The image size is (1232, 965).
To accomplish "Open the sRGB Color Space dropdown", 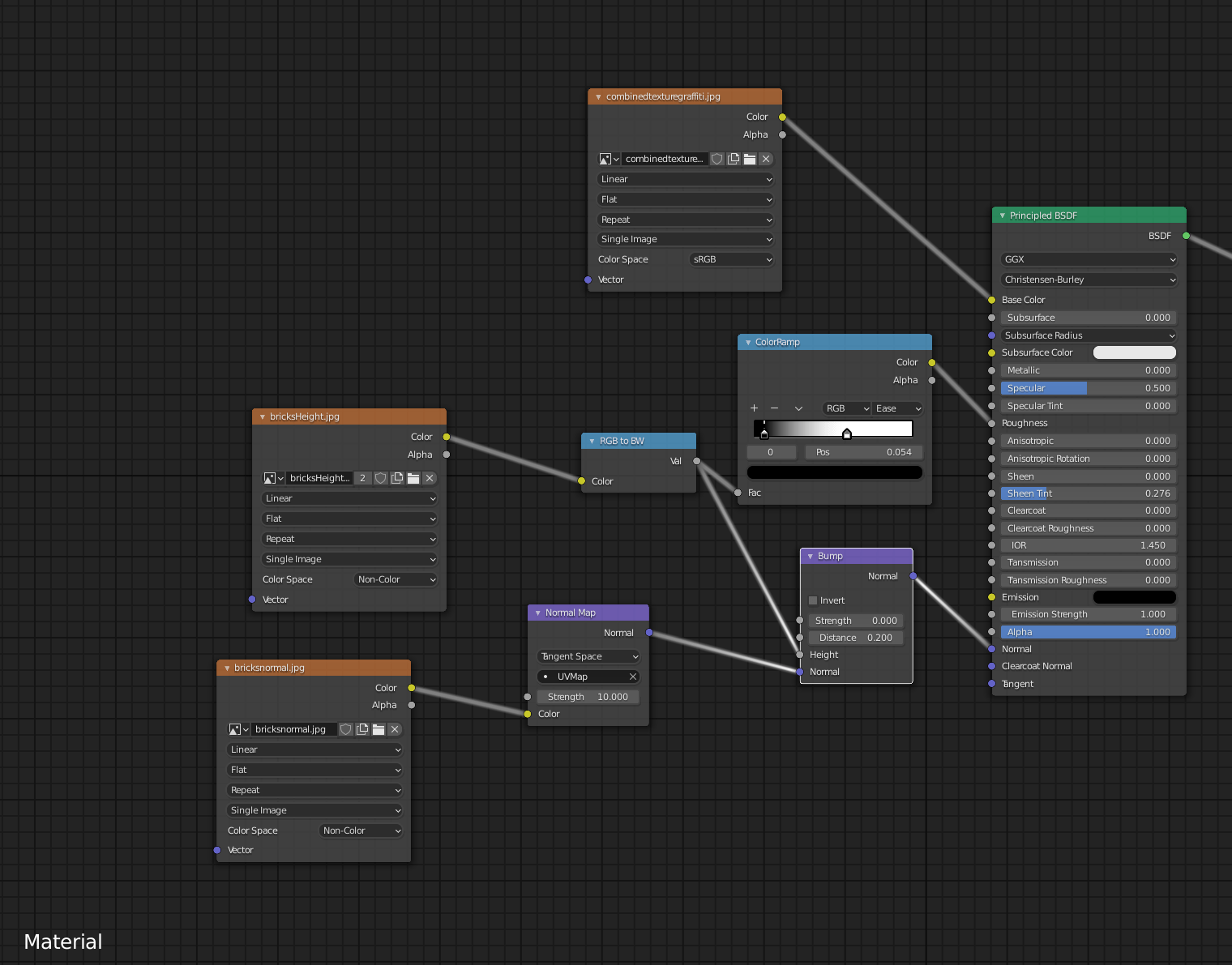I will pos(732,259).
